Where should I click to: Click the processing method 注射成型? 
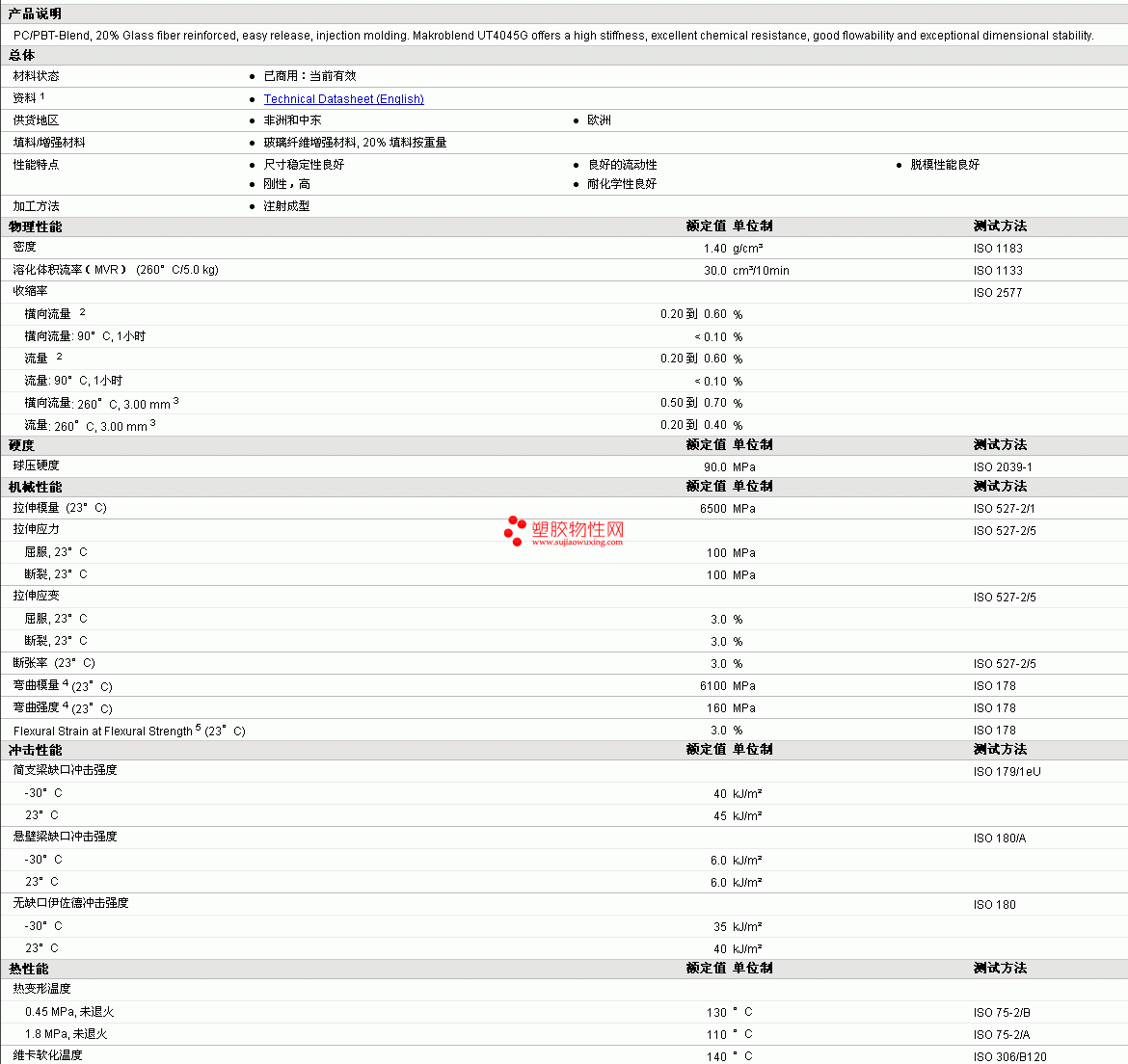286,206
